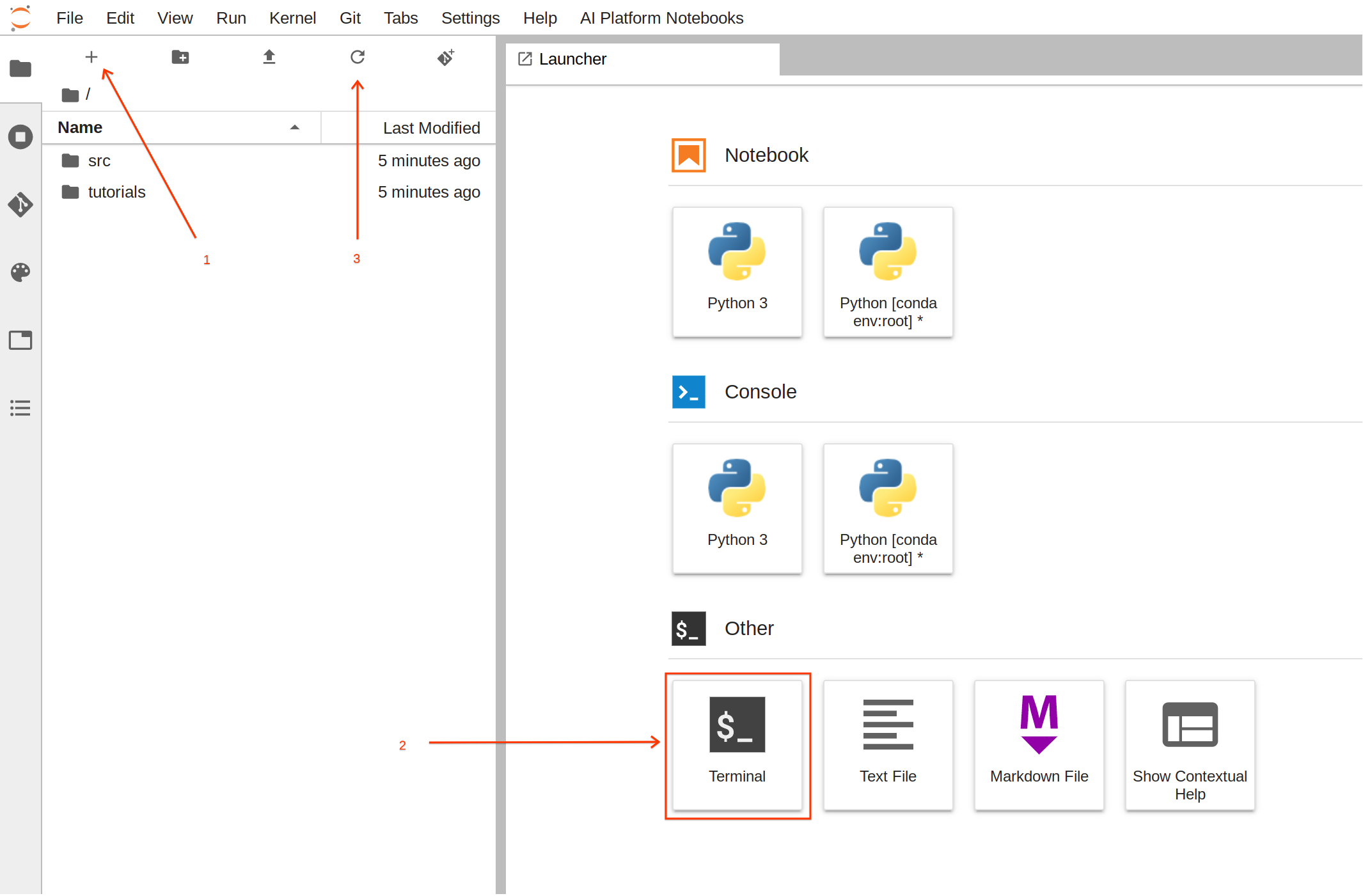Open the Git menu

pos(350,18)
